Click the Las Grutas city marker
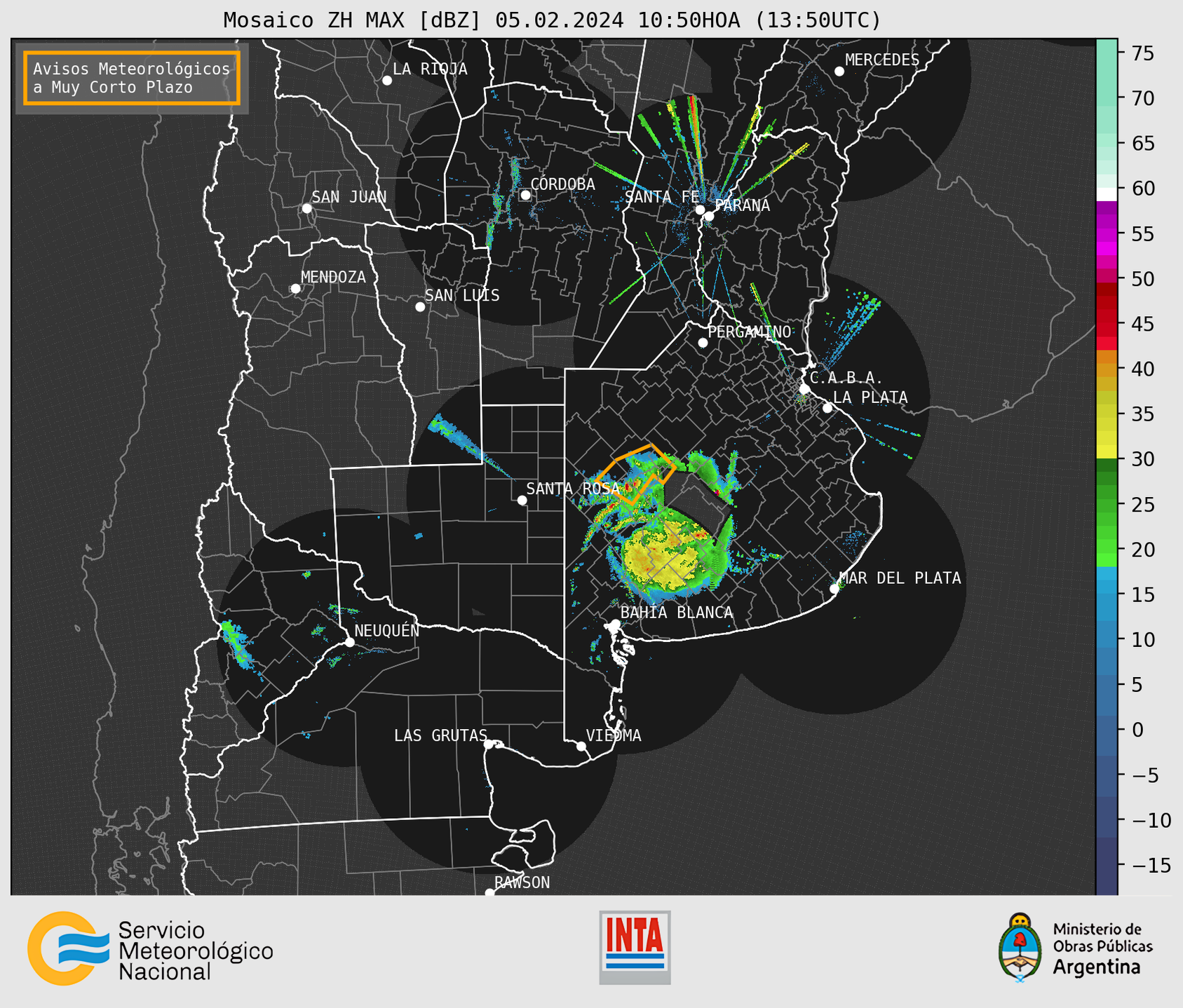The height and width of the screenshot is (1008, 1183). point(489,744)
